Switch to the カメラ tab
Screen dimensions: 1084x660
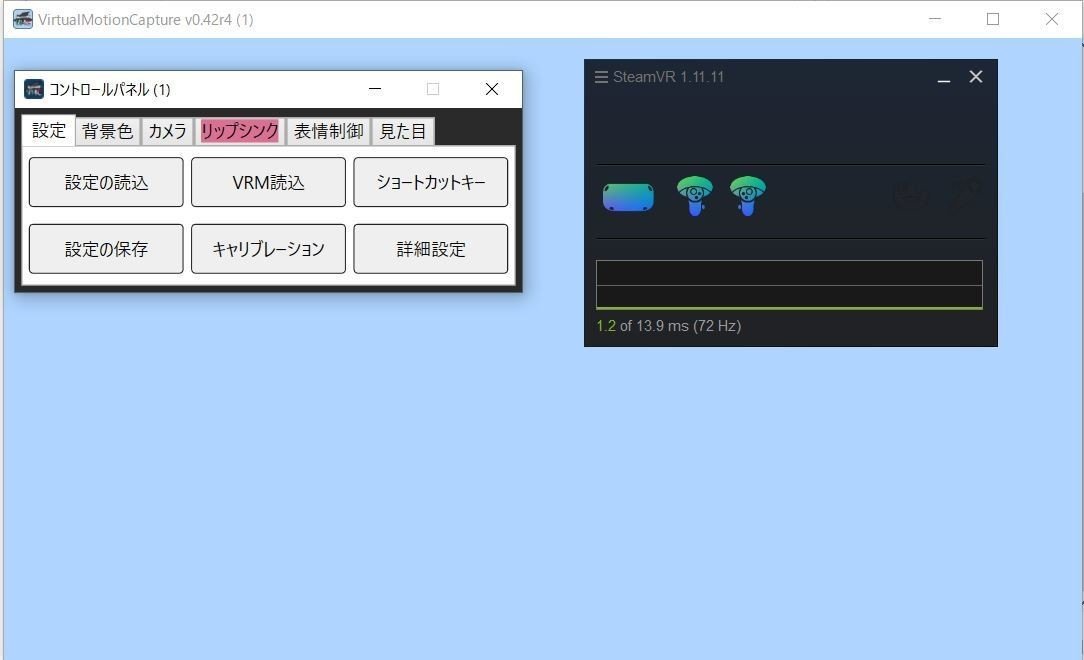point(166,130)
